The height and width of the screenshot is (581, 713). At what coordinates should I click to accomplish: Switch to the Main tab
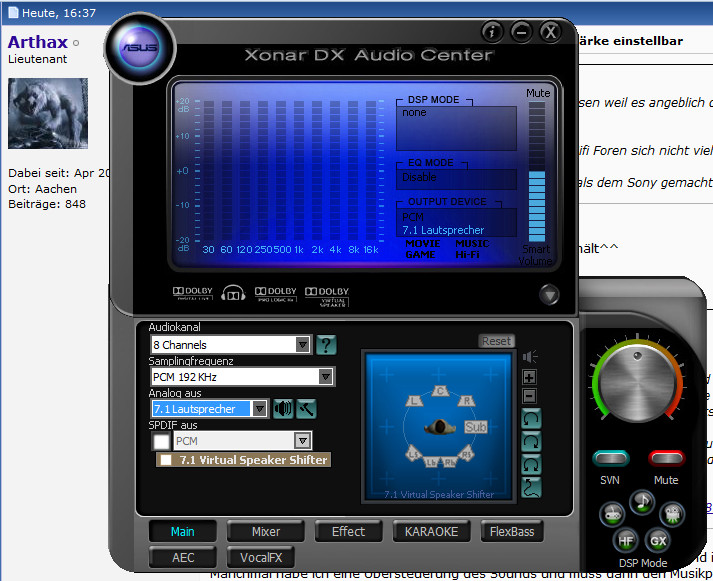[x=182, y=531]
